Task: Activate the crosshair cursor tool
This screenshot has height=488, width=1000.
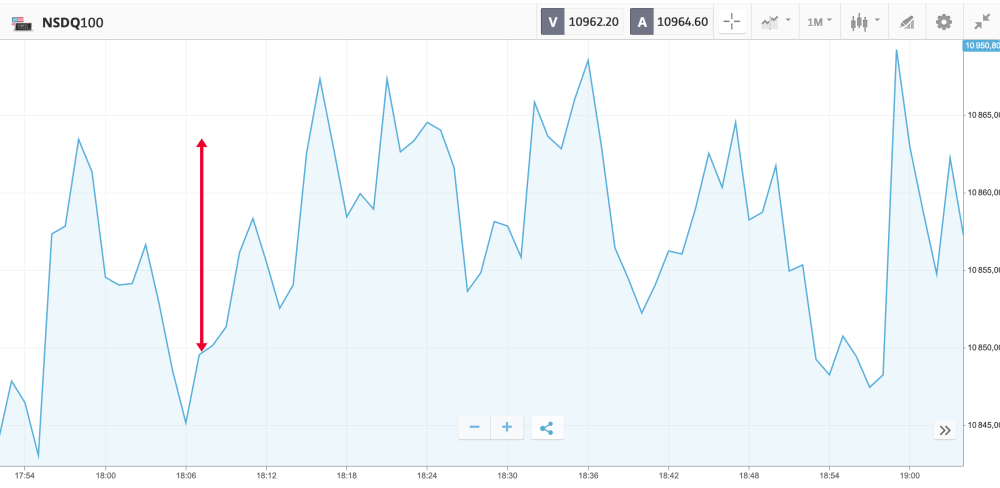Action: click(x=732, y=21)
